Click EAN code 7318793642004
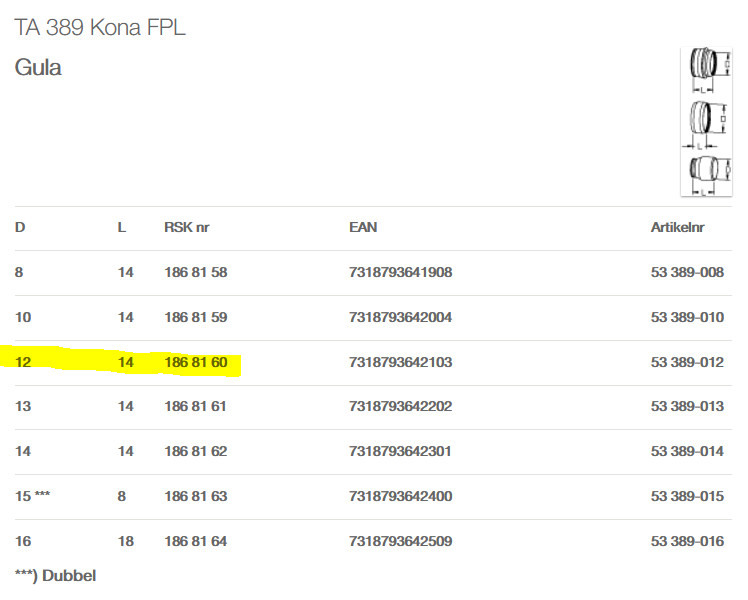The image size is (748, 600). (x=400, y=318)
